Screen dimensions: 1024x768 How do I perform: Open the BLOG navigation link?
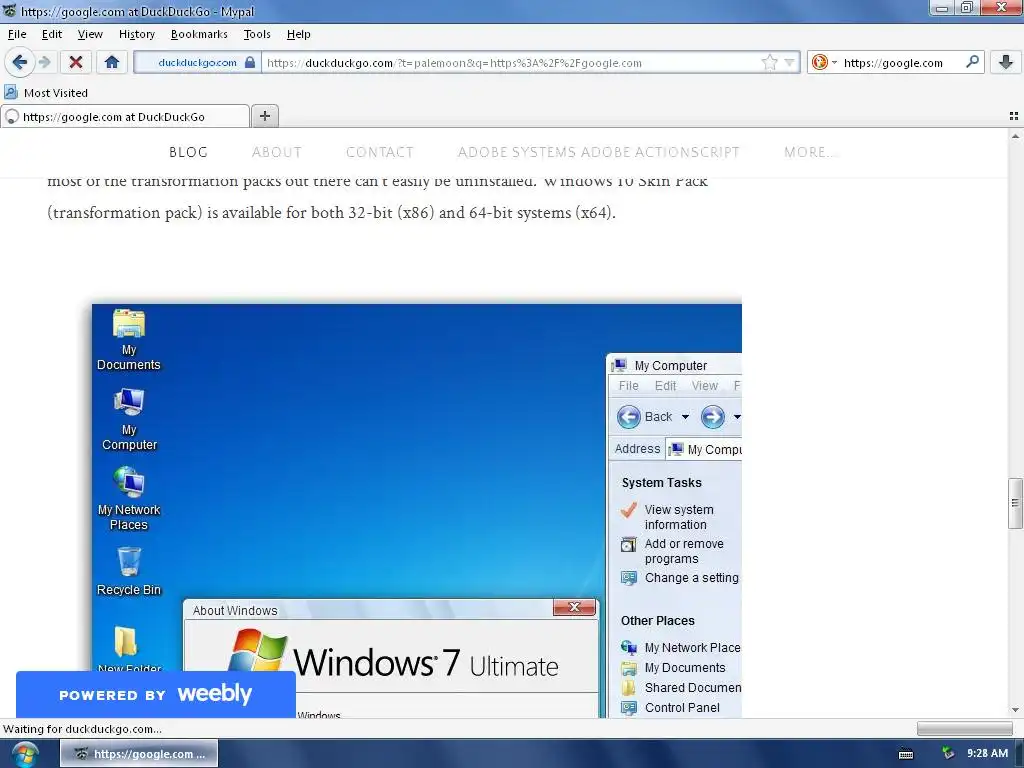(x=188, y=152)
